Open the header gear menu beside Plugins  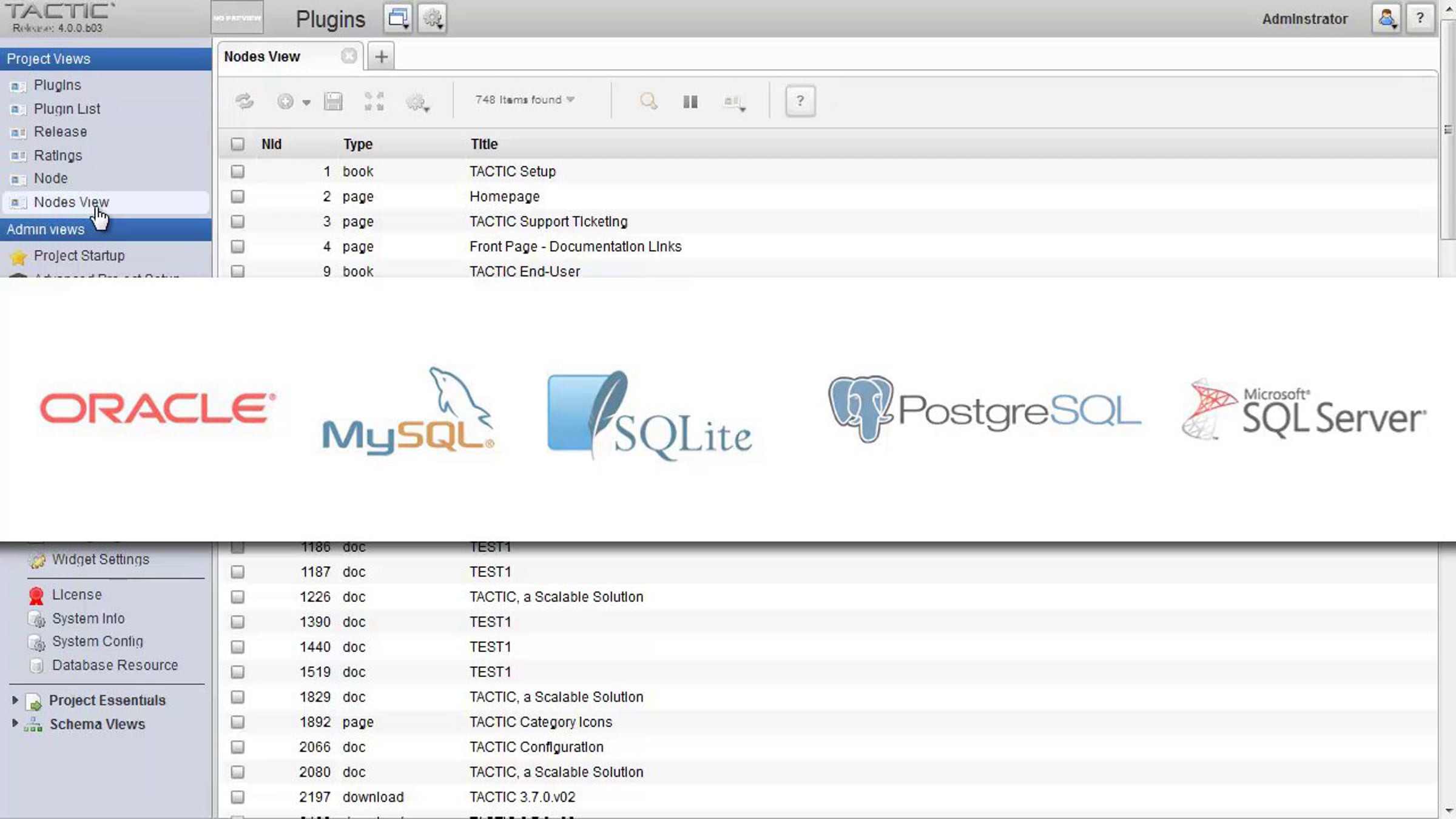coord(433,18)
